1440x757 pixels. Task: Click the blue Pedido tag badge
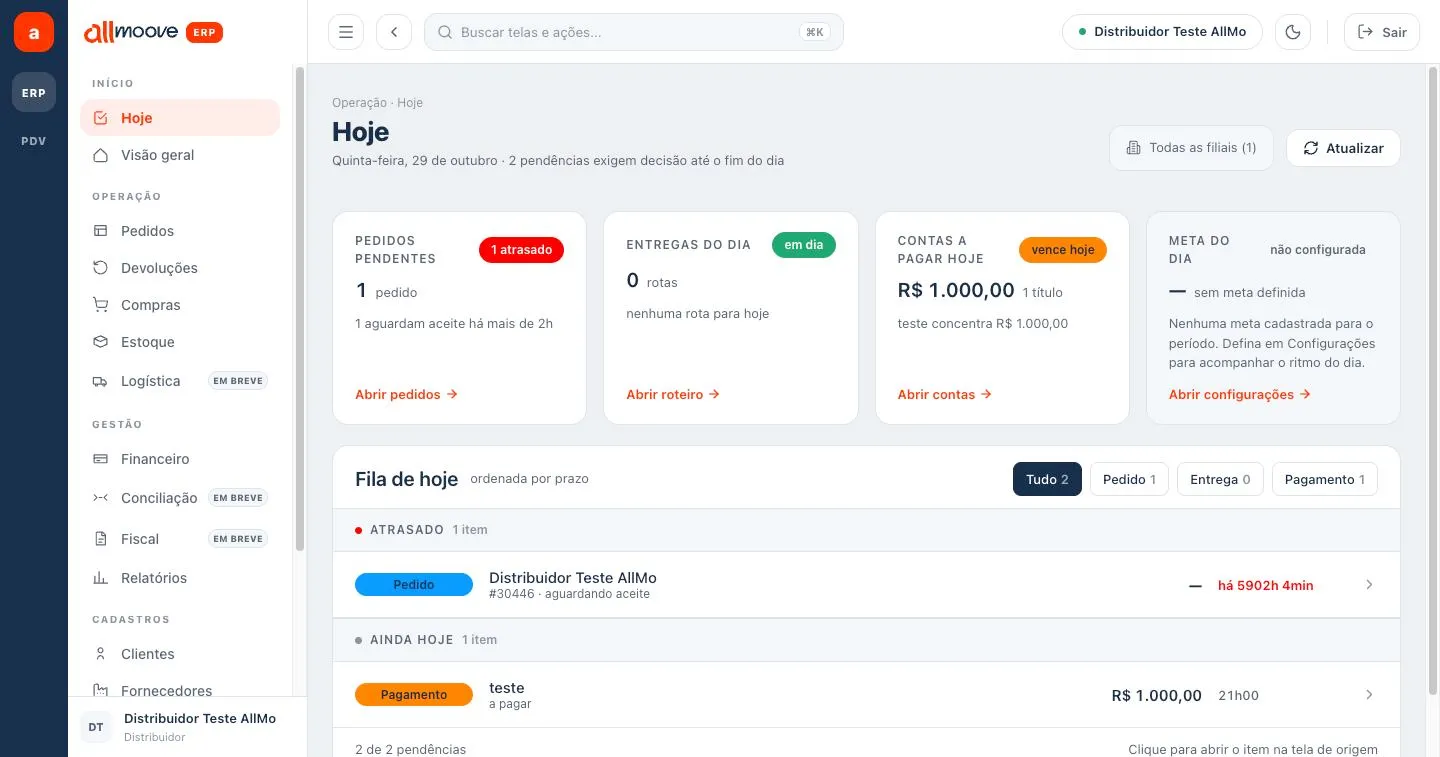coord(414,585)
